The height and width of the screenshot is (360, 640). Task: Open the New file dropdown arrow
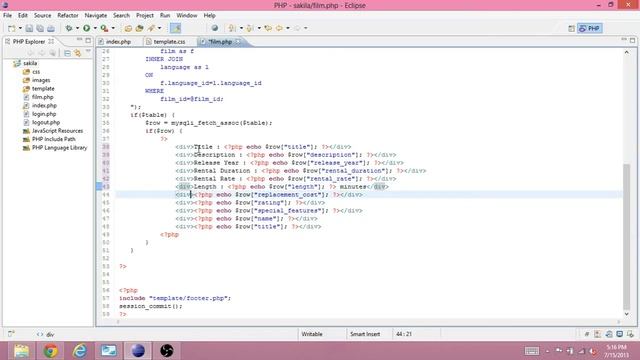[20, 28]
